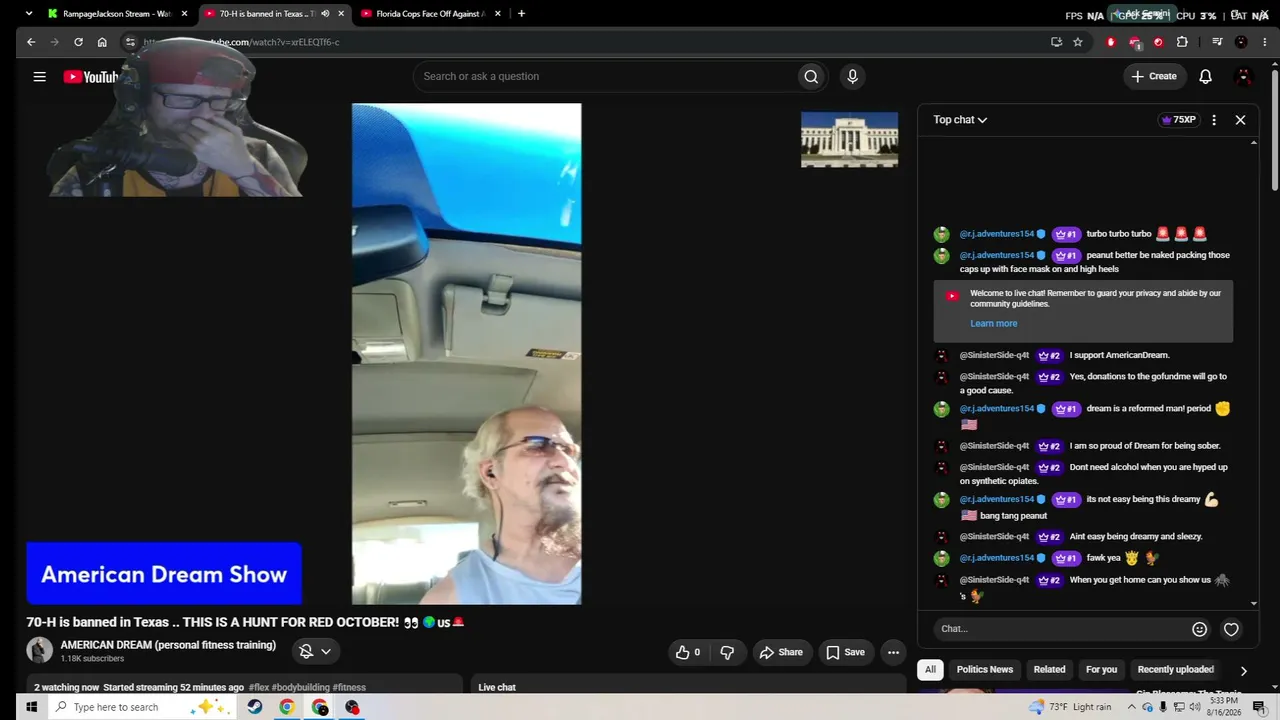Open the browser Extensions puzzle icon
Image resolution: width=1280 pixels, height=720 pixels.
(x=1182, y=42)
